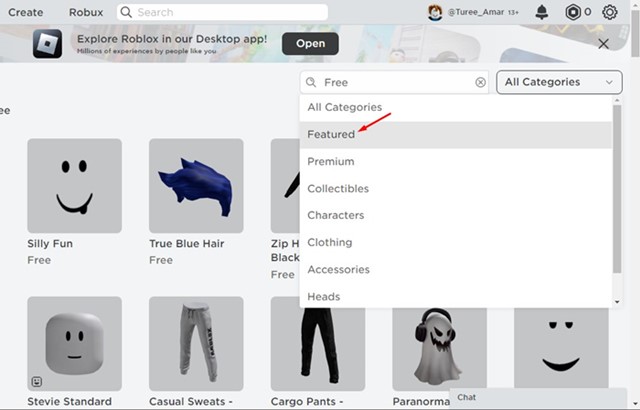Click the emoji badge on Stevie Standard
Screen dimensions: 640x410
[x=37, y=381]
